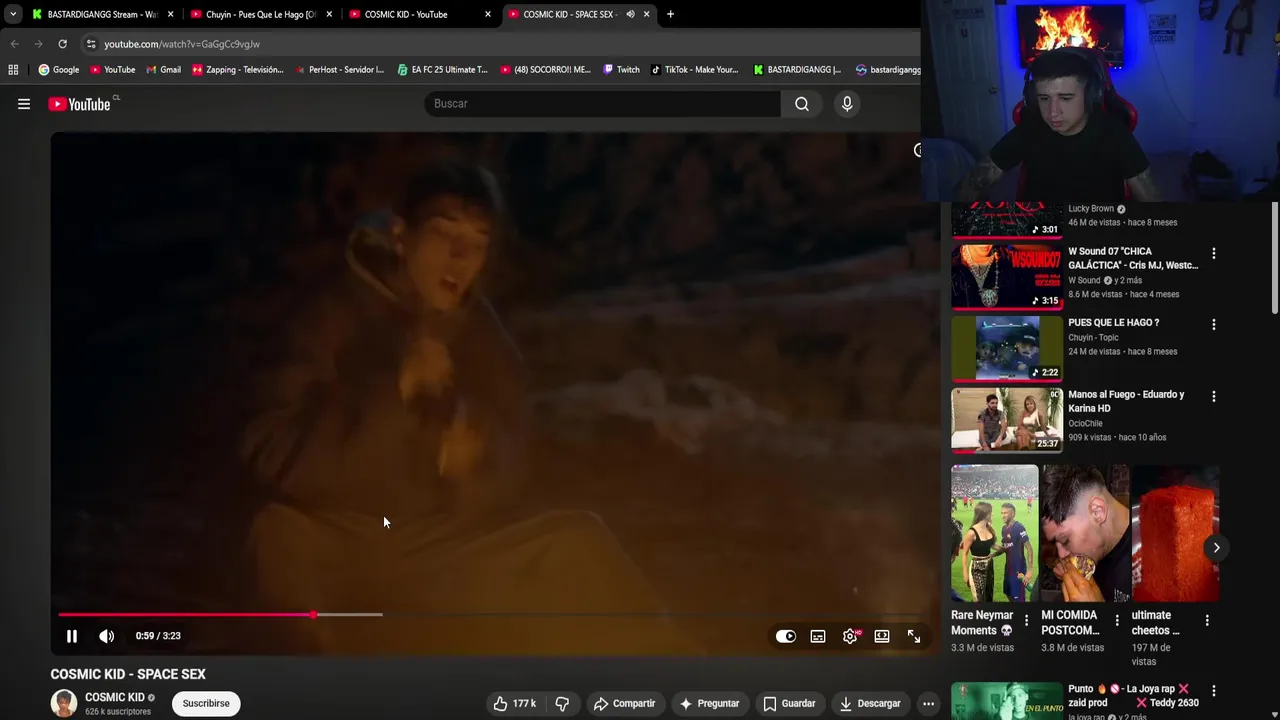Click the address bar URL
Screen dimensions: 1280x720
point(182,44)
